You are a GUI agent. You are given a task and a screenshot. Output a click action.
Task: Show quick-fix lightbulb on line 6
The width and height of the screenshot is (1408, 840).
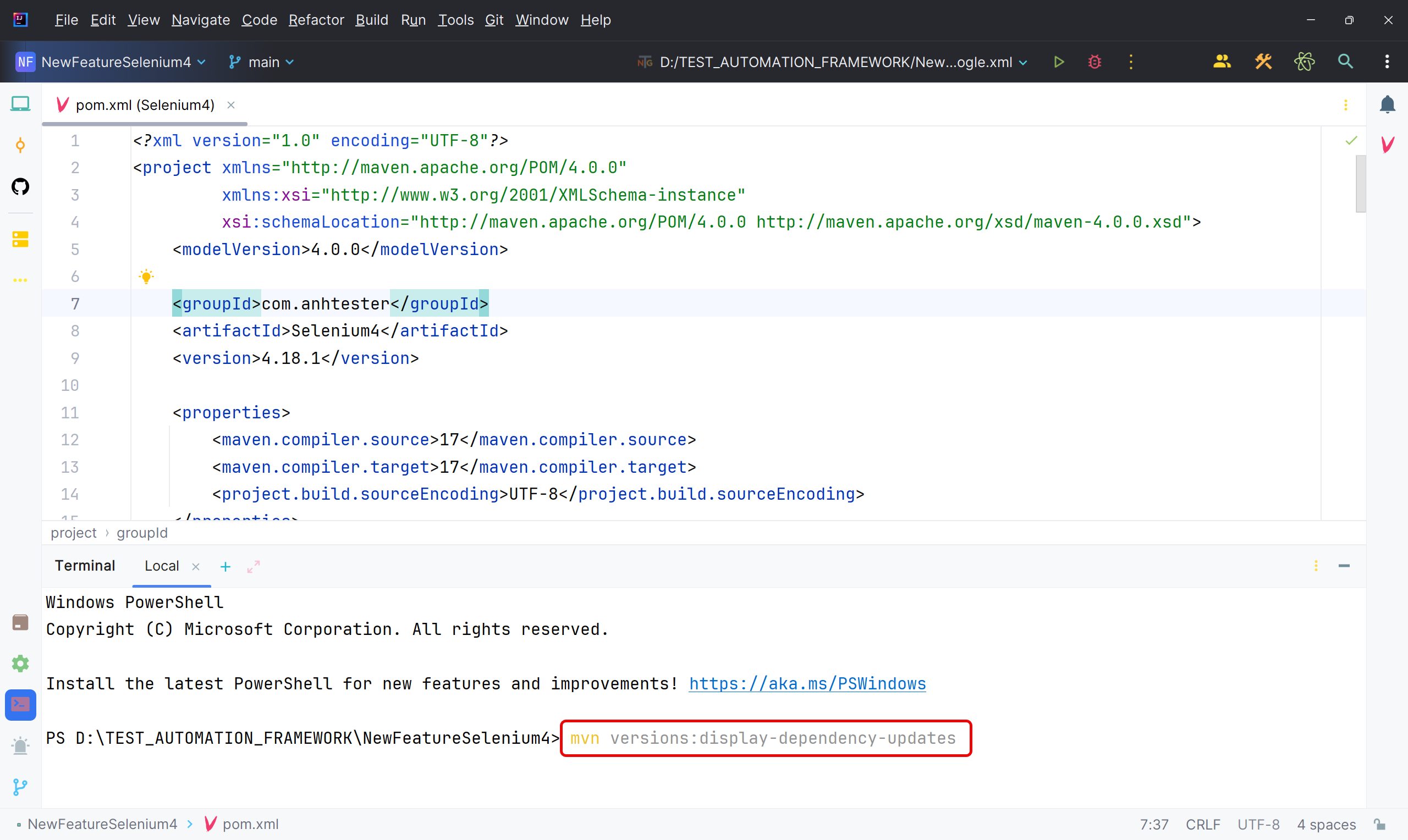click(x=146, y=276)
